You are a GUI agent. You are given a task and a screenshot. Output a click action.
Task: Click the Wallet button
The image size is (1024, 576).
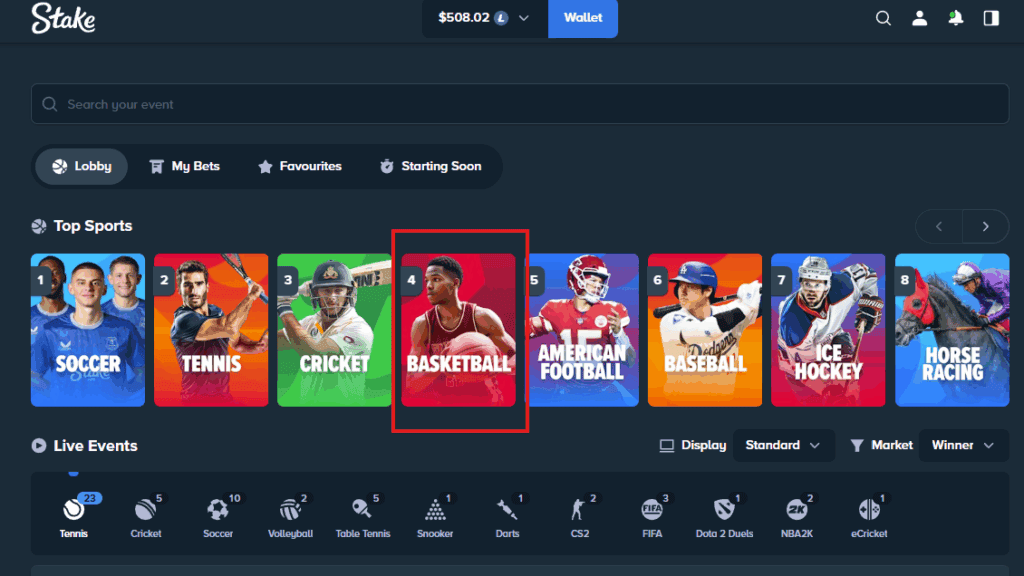[583, 17]
